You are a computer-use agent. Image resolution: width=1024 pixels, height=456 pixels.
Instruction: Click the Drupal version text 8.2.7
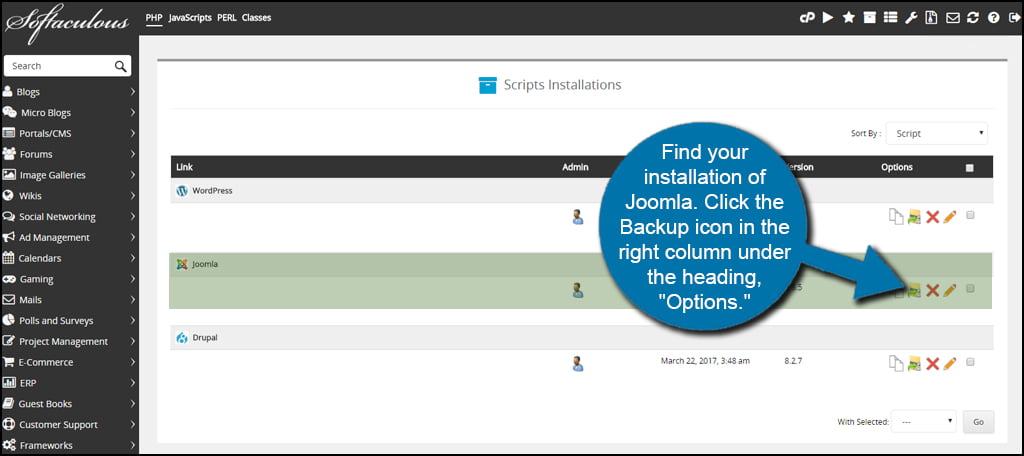click(x=793, y=361)
